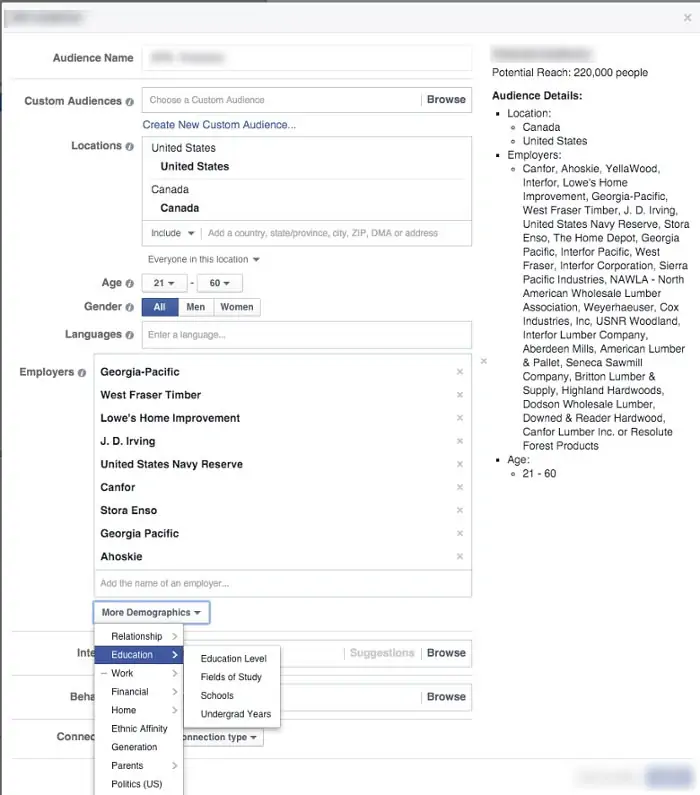
Task: Browse Custom Audiences
Action: [446, 99]
